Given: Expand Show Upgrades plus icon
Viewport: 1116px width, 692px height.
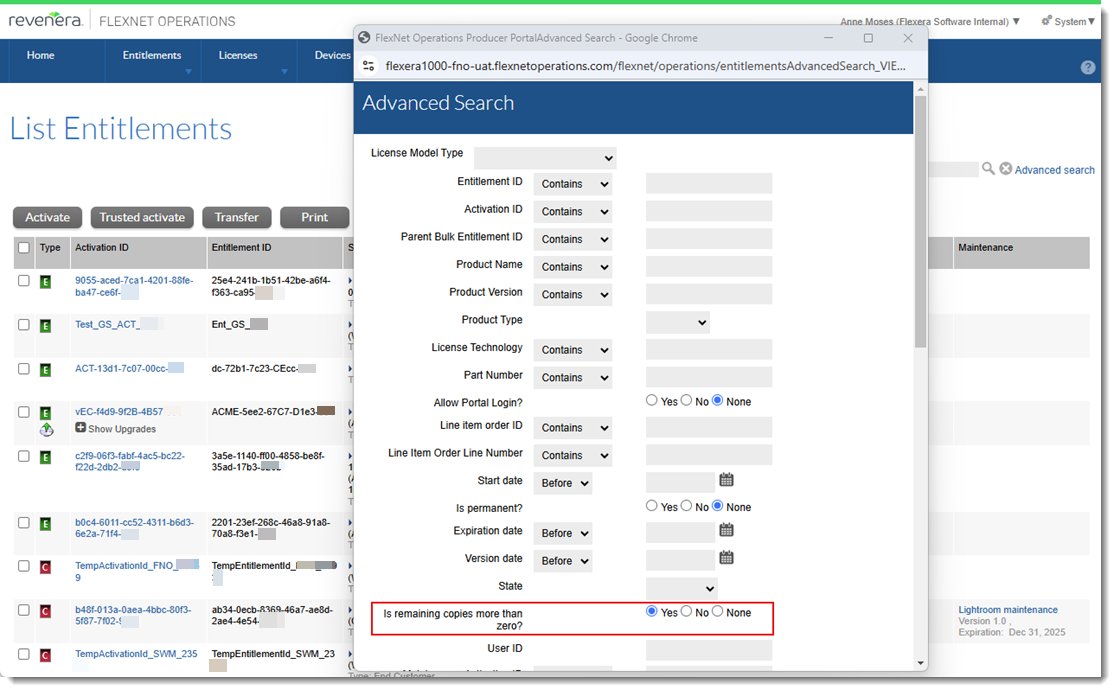Looking at the screenshot, I should coord(81,428).
